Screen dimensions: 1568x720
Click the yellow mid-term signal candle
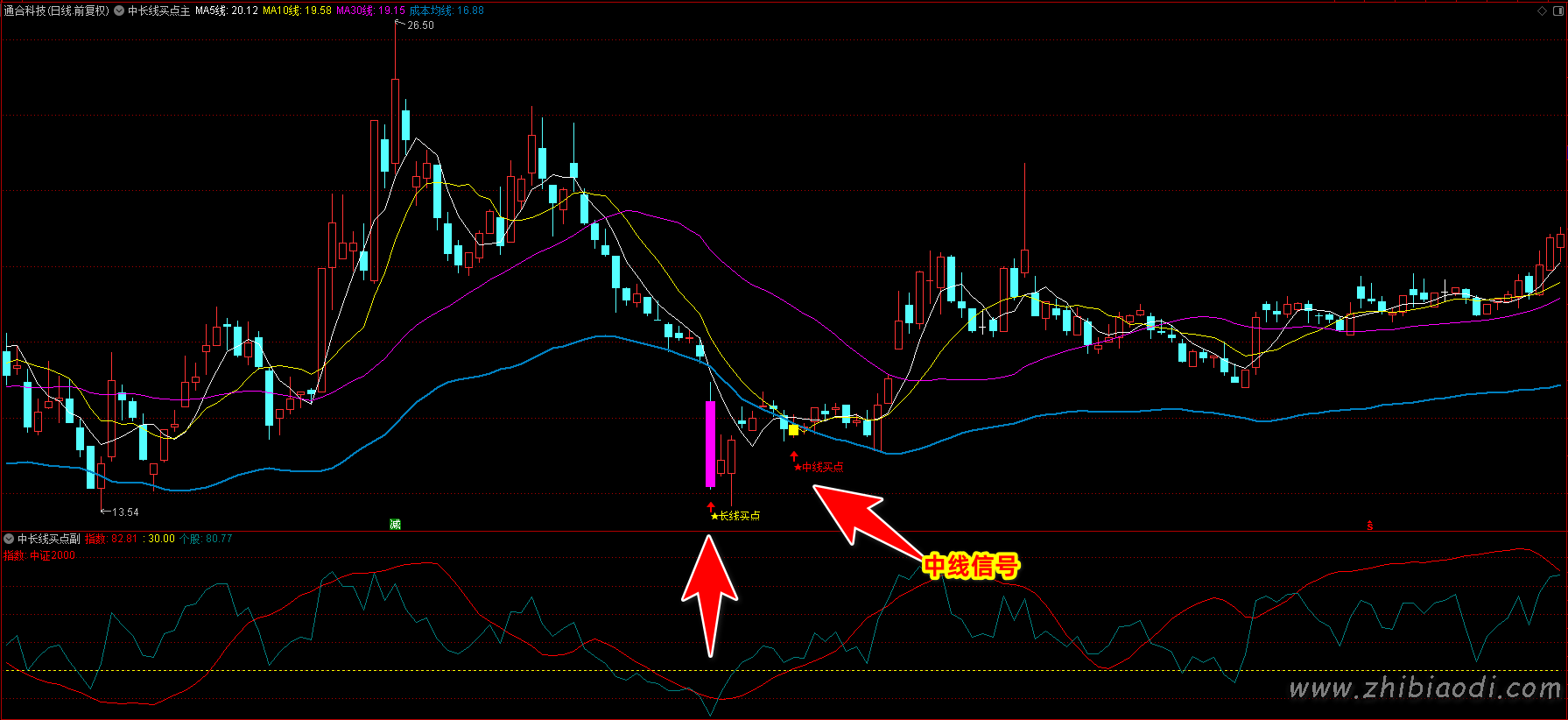[793, 429]
